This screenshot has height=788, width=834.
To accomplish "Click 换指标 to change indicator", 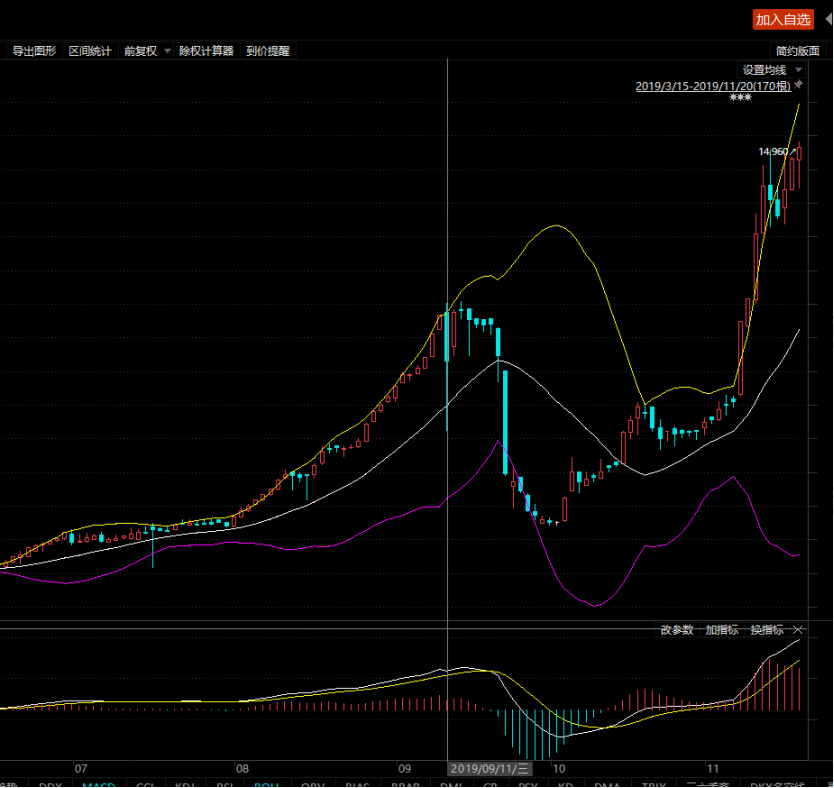I will click(767, 630).
